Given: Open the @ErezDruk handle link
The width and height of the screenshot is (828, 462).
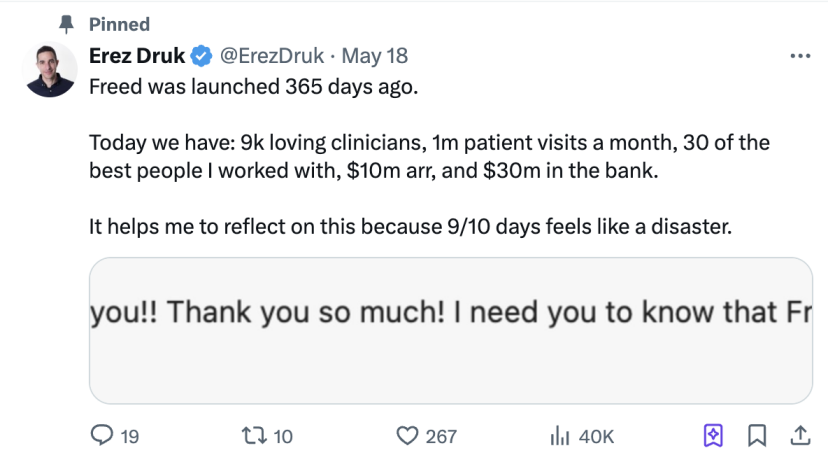Looking at the screenshot, I should [x=271, y=55].
